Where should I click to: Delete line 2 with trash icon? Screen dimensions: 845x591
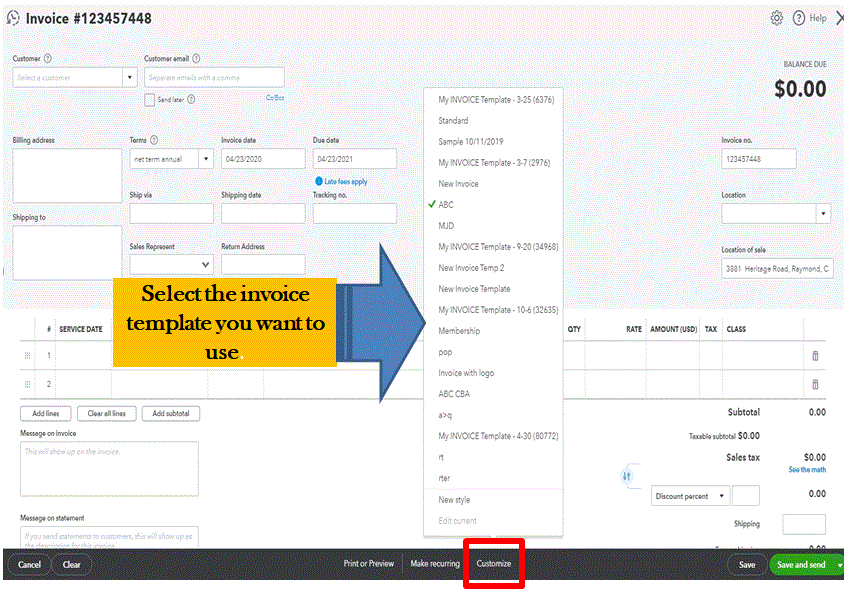pos(815,384)
